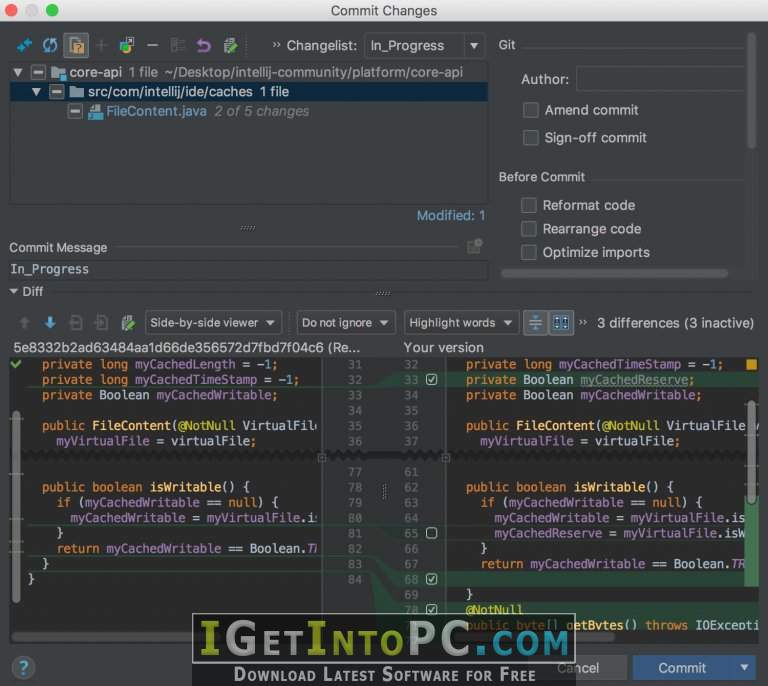Click the green checkmark in left diff gutter

(x=16, y=364)
